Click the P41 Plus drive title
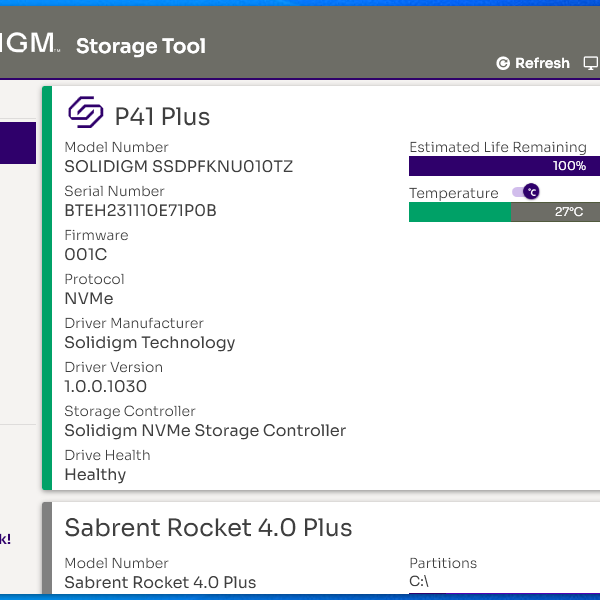This screenshot has width=600, height=600. [x=162, y=116]
